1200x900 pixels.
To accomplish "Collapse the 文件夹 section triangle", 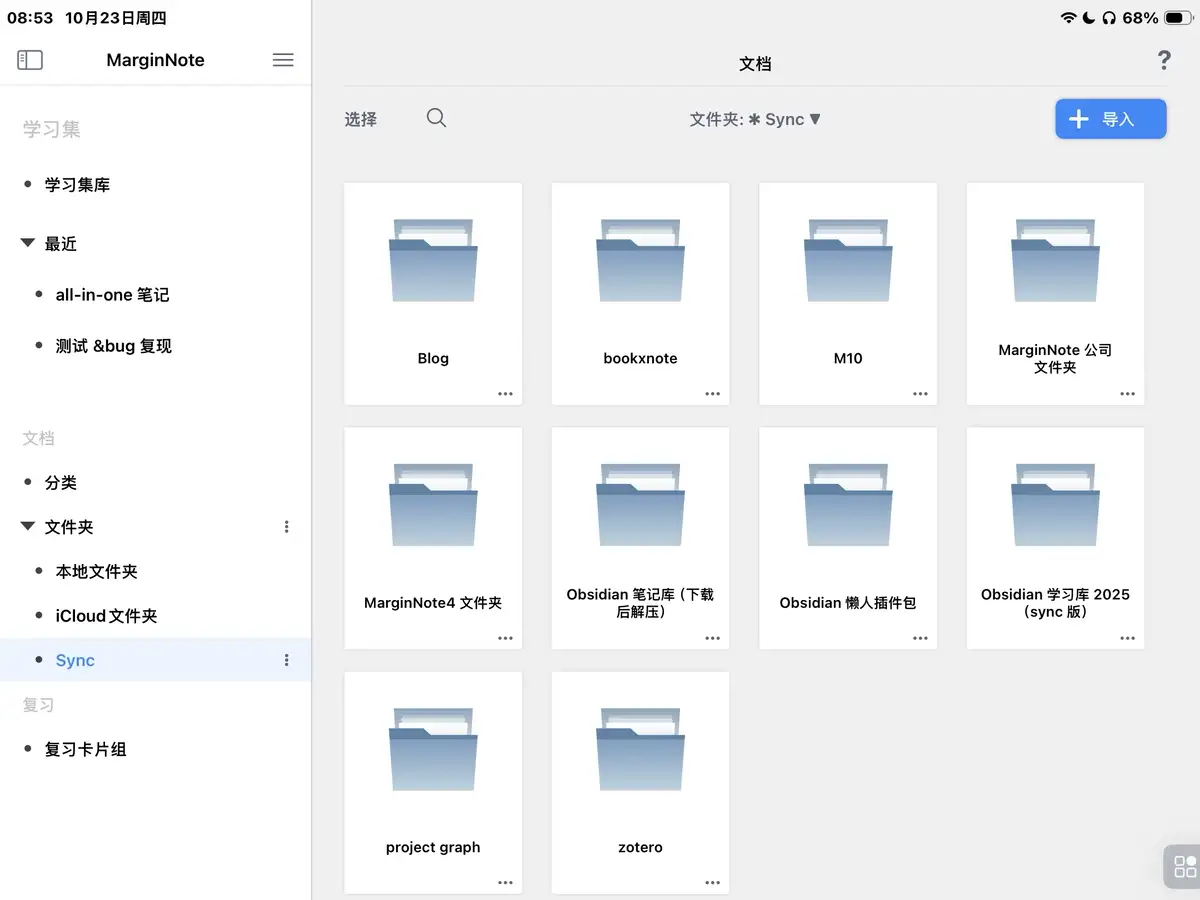I will pyautogui.click(x=28, y=526).
